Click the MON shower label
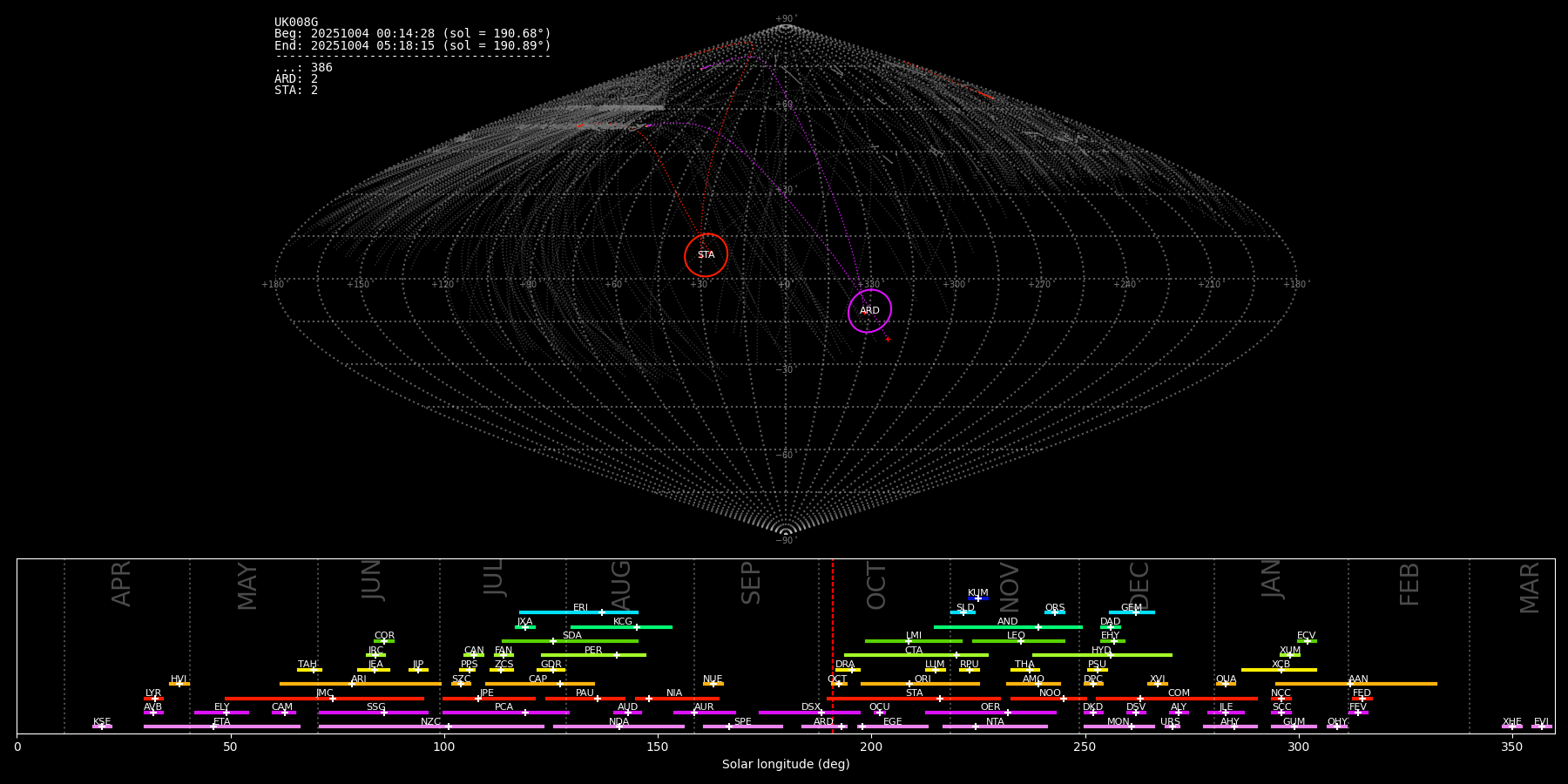Viewport: 1568px width, 784px height. tap(1119, 722)
